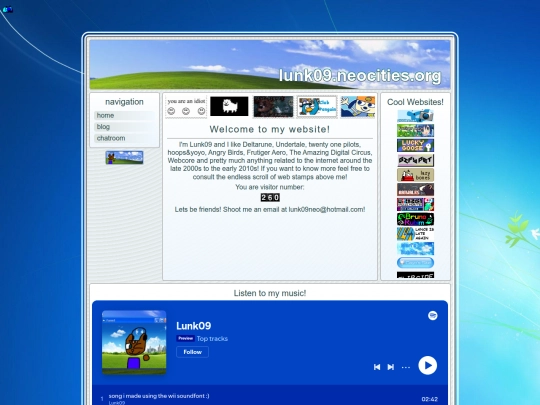Visit the blue cloudy sky website button

[415, 248]
